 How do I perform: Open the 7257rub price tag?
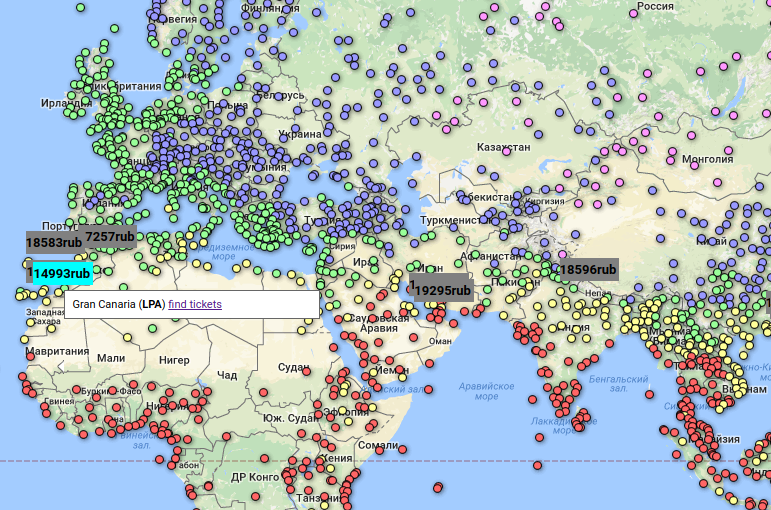coord(109,236)
